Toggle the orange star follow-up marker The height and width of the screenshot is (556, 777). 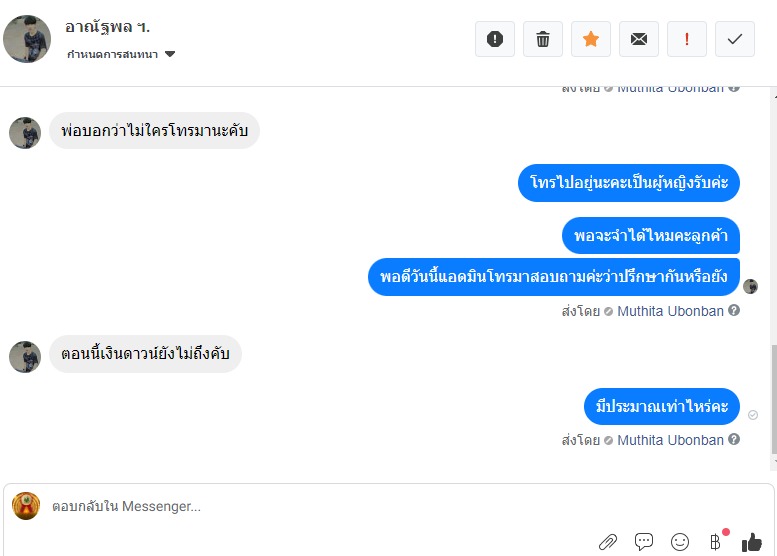pyautogui.click(x=591, y=39)
